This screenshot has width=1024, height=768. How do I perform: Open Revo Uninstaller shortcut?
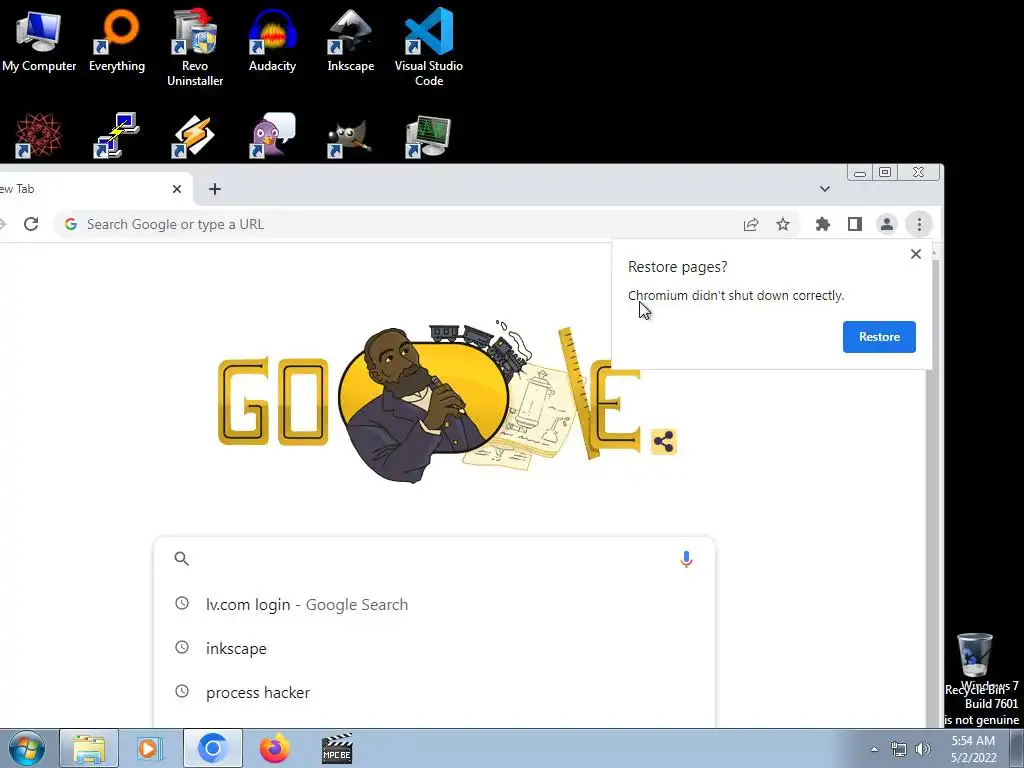click(195, 47)
